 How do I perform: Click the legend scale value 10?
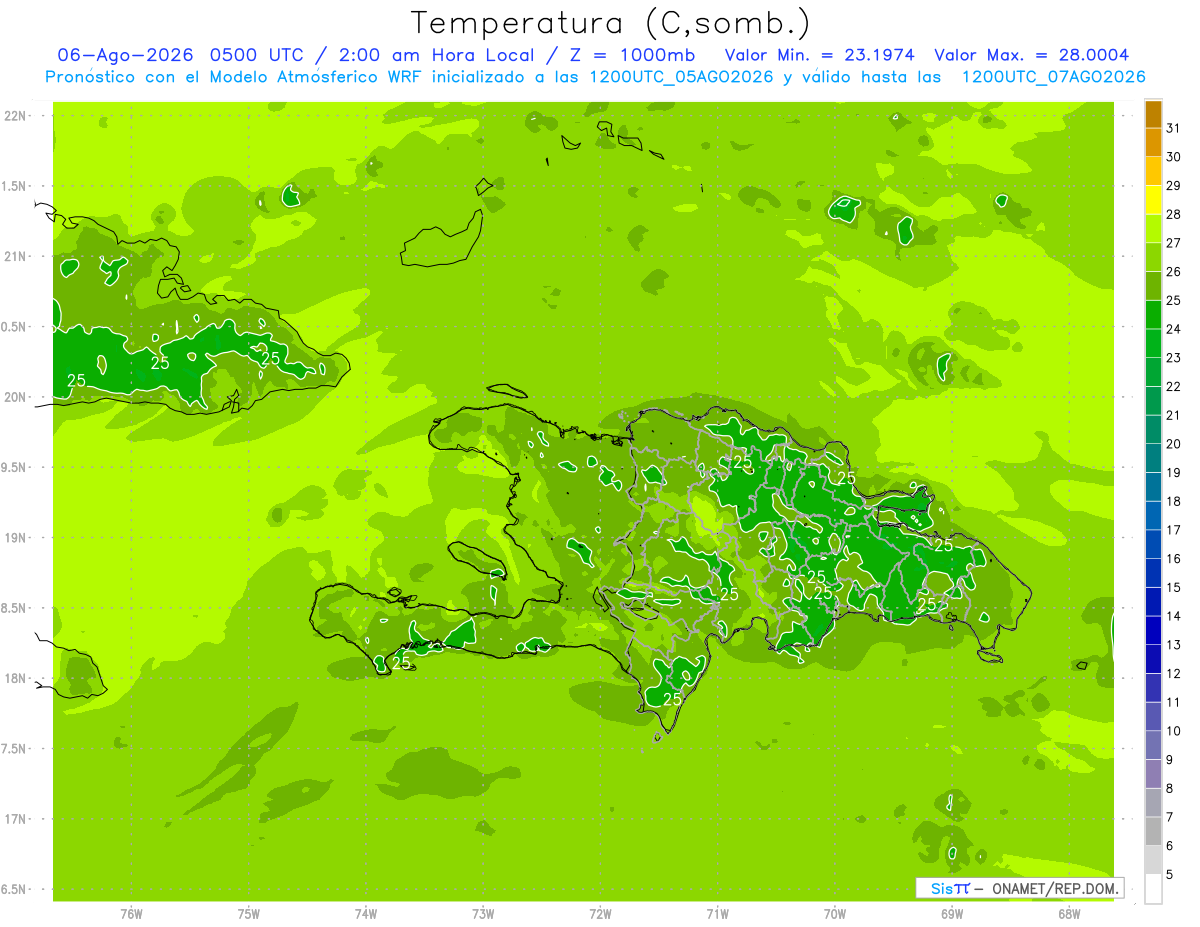coord(1174,731)
